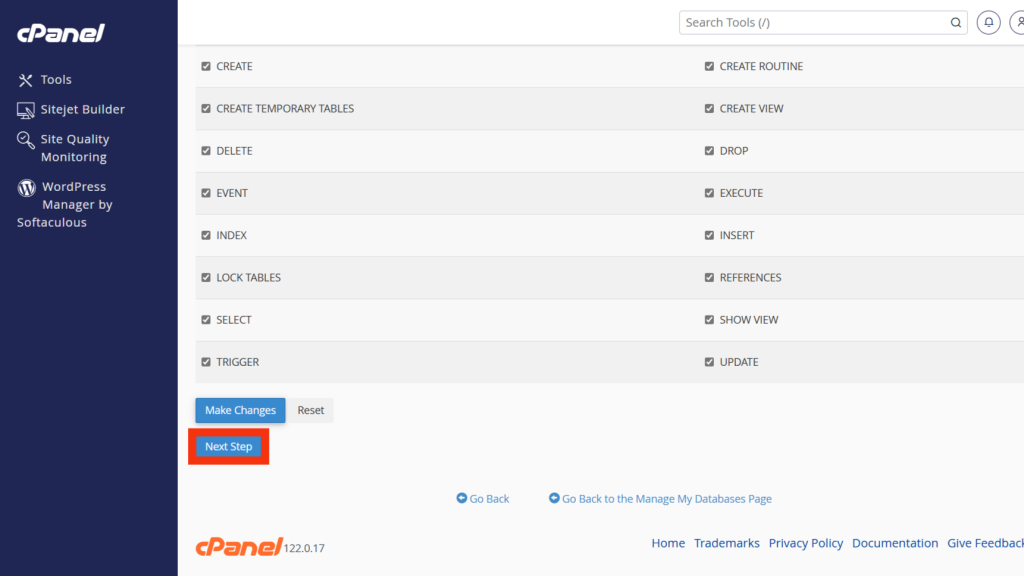Toggle the DROP privilege checkbox
Screen dimensions: 1024x576
coord(710,151)
